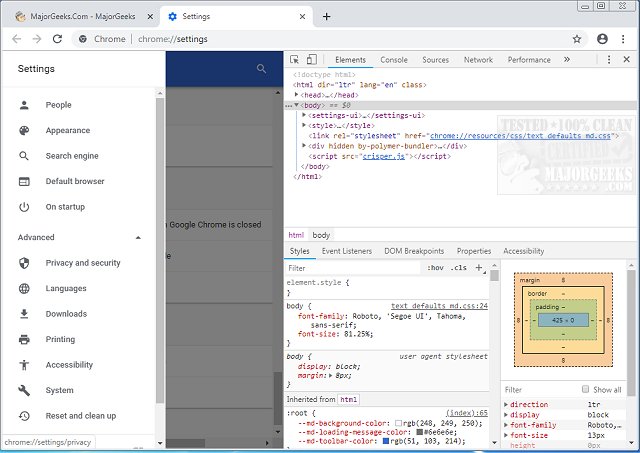Click the search magnifier in Settings header
The height and width of the screenshot is (453, 640).
[262, 69]
